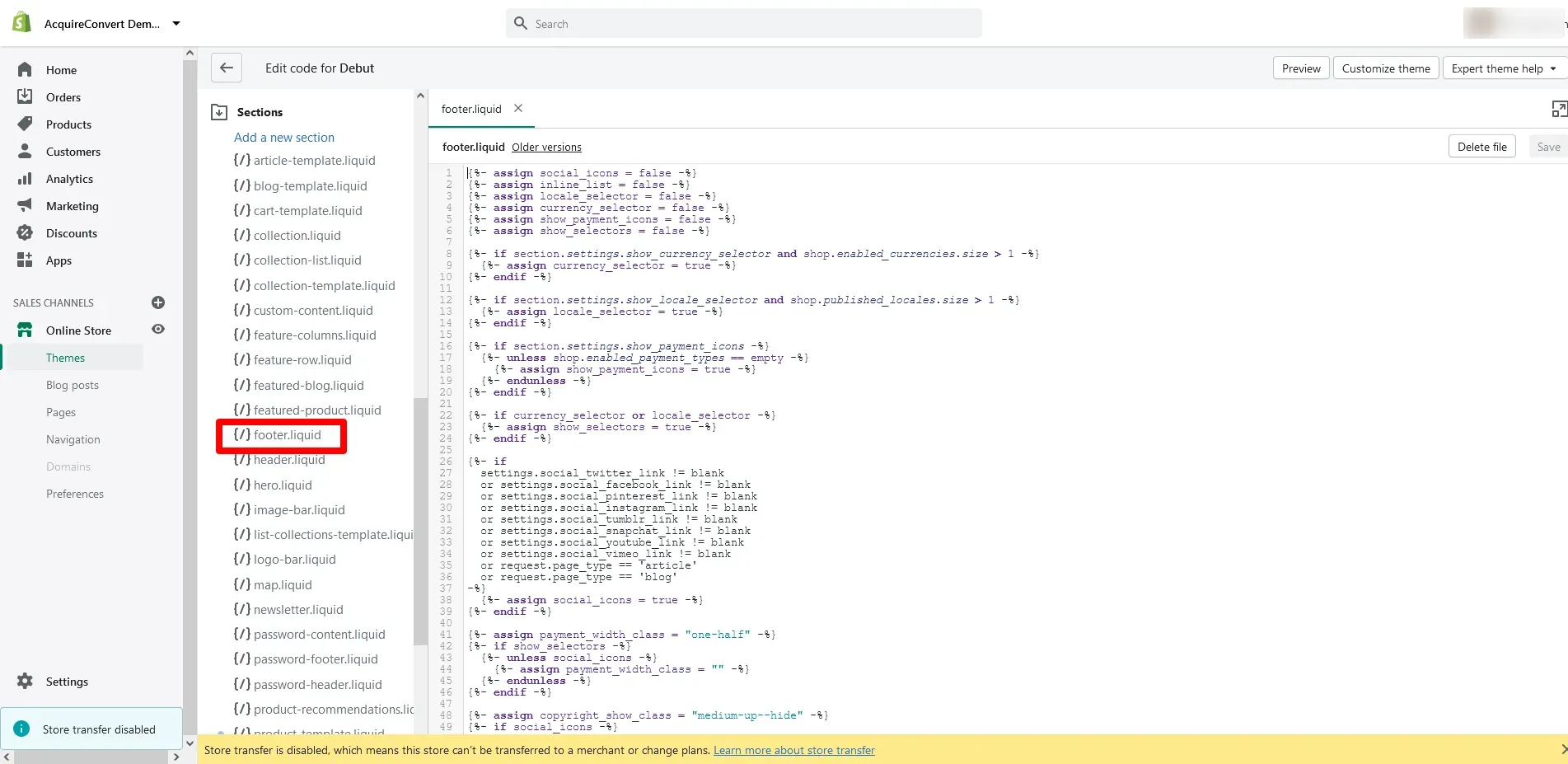Click the Shopify logo icon
The width and height of the screenshot is (1568, 764).
click(x=22, y=23)
